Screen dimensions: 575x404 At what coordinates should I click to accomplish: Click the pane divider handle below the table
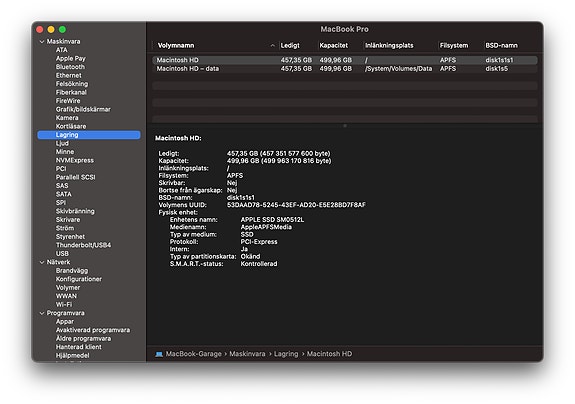pyautogui.click(x=345, y=126)
